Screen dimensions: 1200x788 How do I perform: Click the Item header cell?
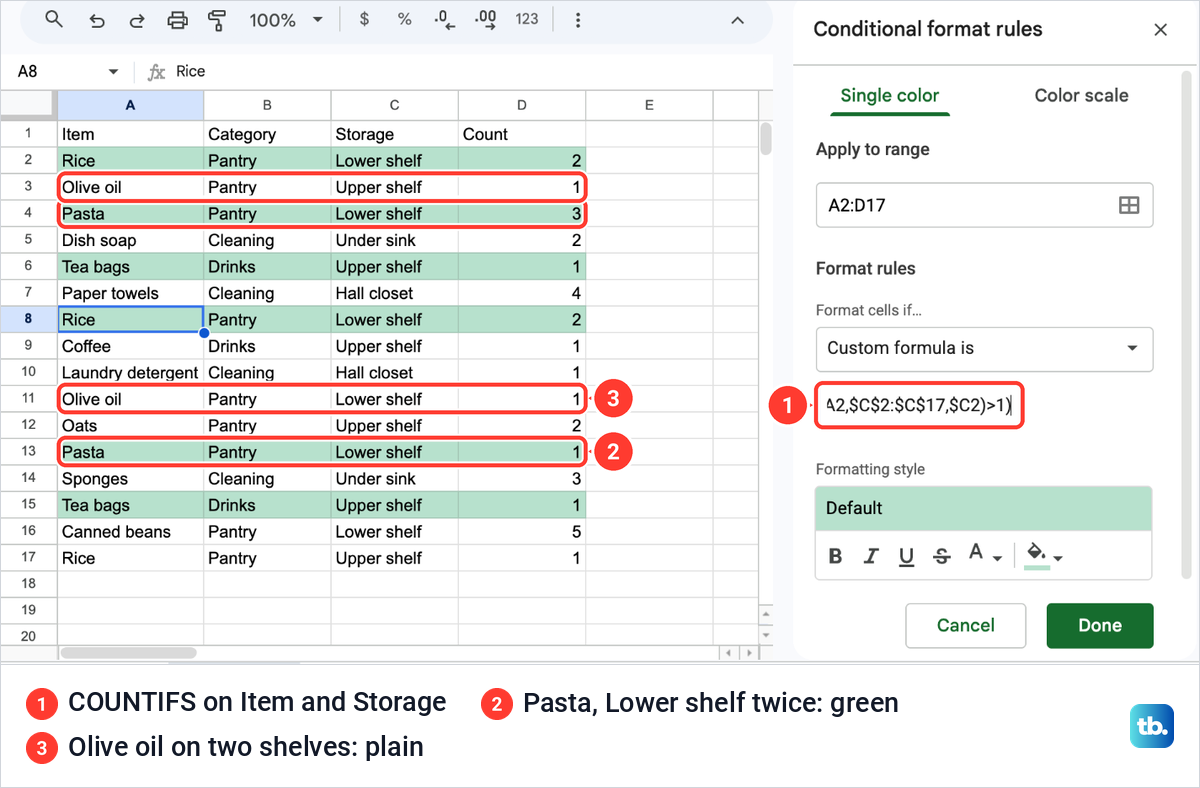pyautogui.click(x=130, y=134)
